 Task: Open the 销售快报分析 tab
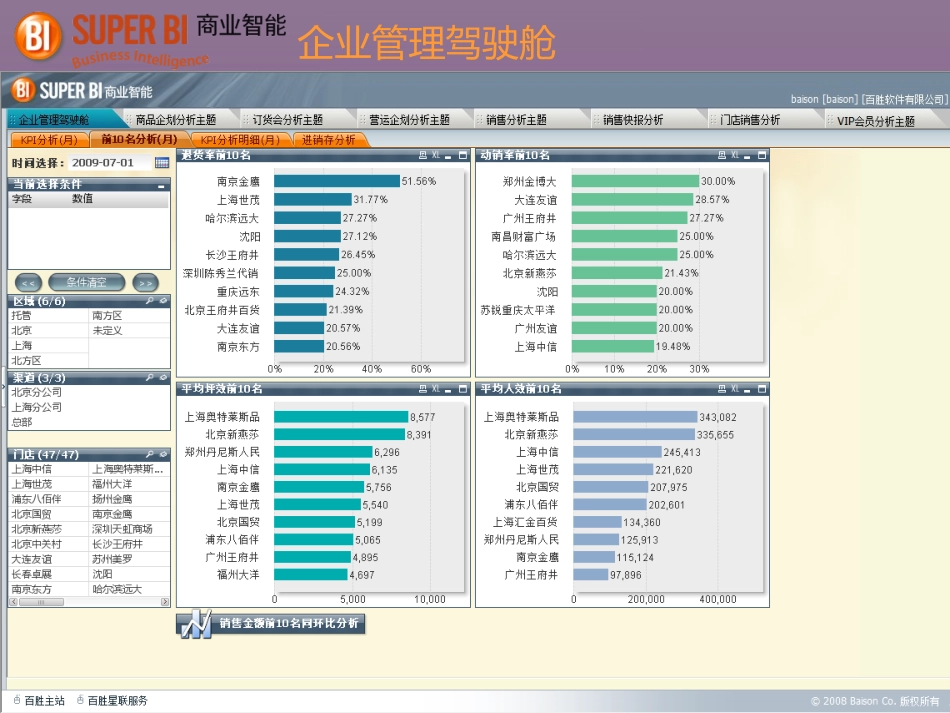[x=633, y=120]
